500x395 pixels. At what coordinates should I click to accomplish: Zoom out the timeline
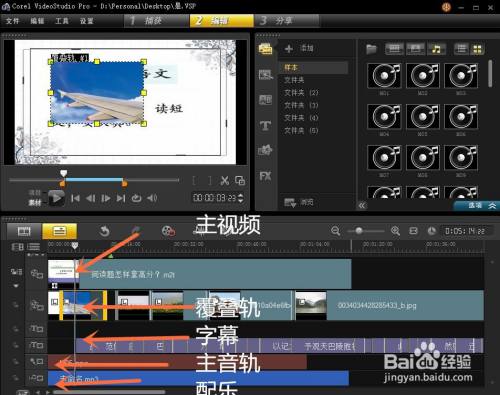coord(336,231)
